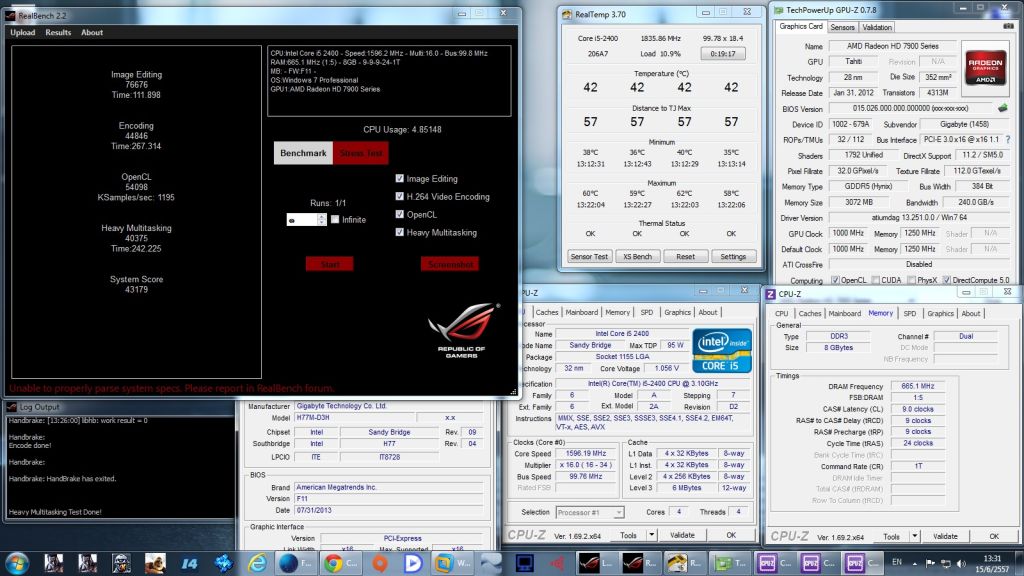Open the third CPU-Z taskbar button

click(863, 562)
